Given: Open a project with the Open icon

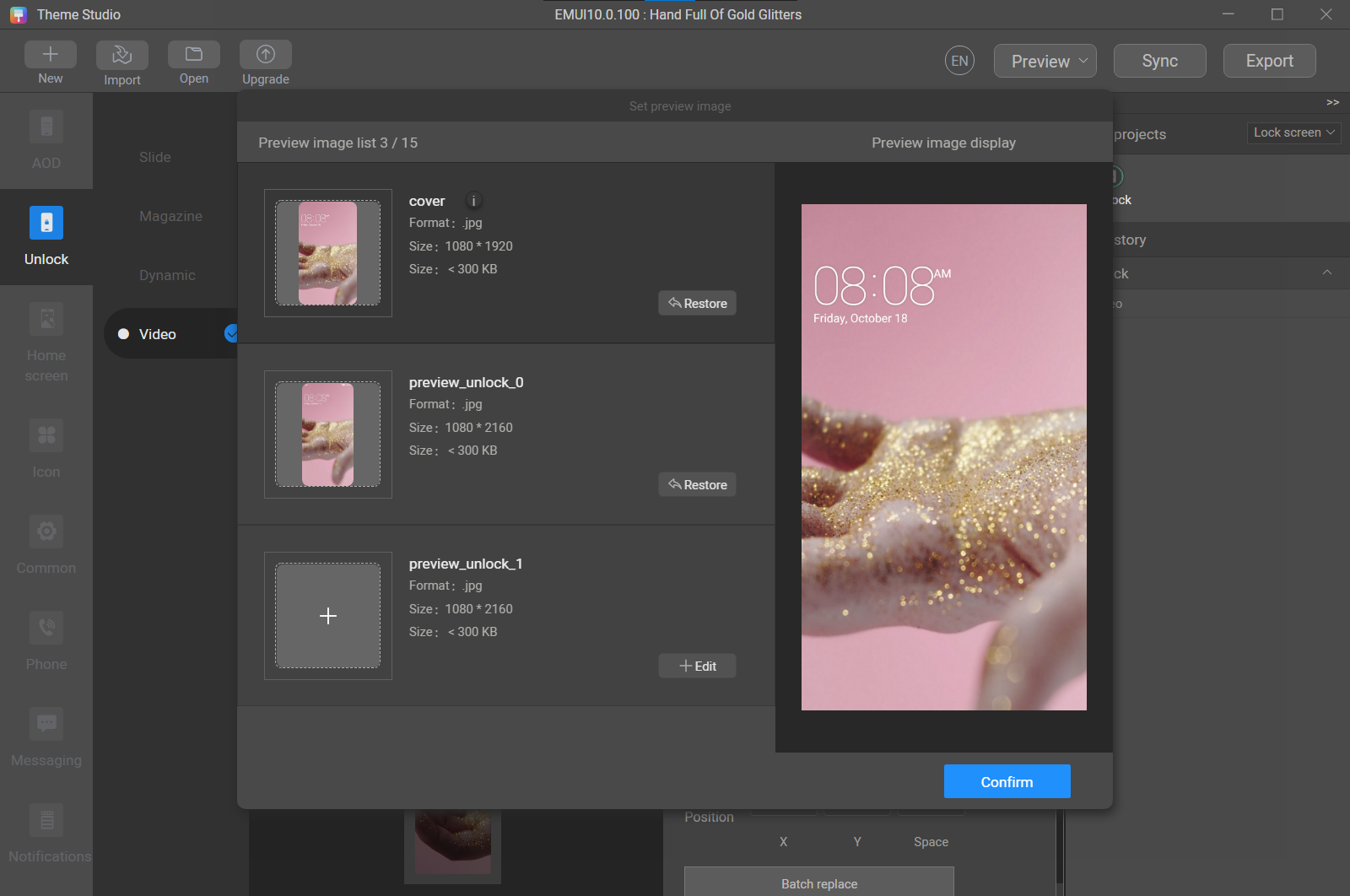Looking at the screenshot, I should point(194,55).
